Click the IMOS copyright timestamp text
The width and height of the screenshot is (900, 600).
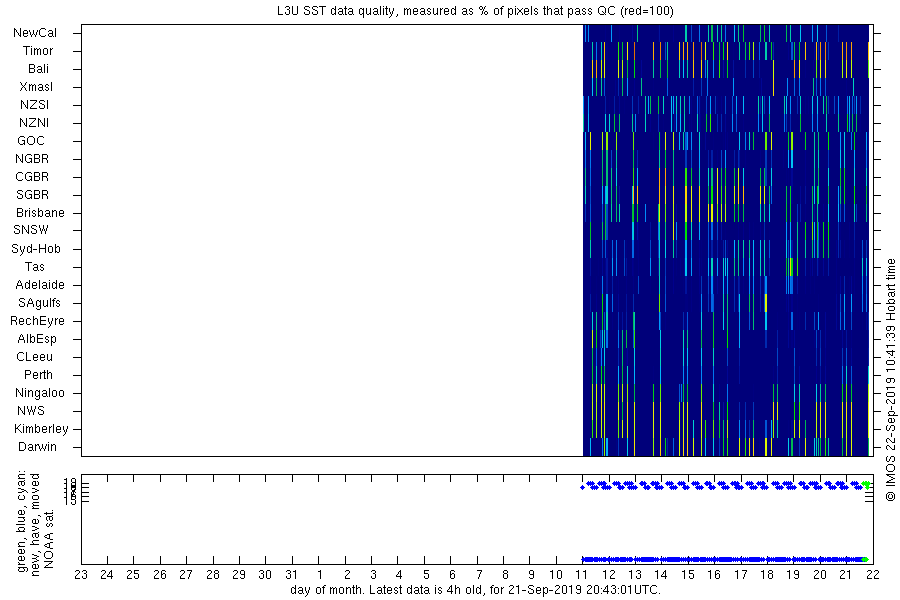tap(890, 379)
